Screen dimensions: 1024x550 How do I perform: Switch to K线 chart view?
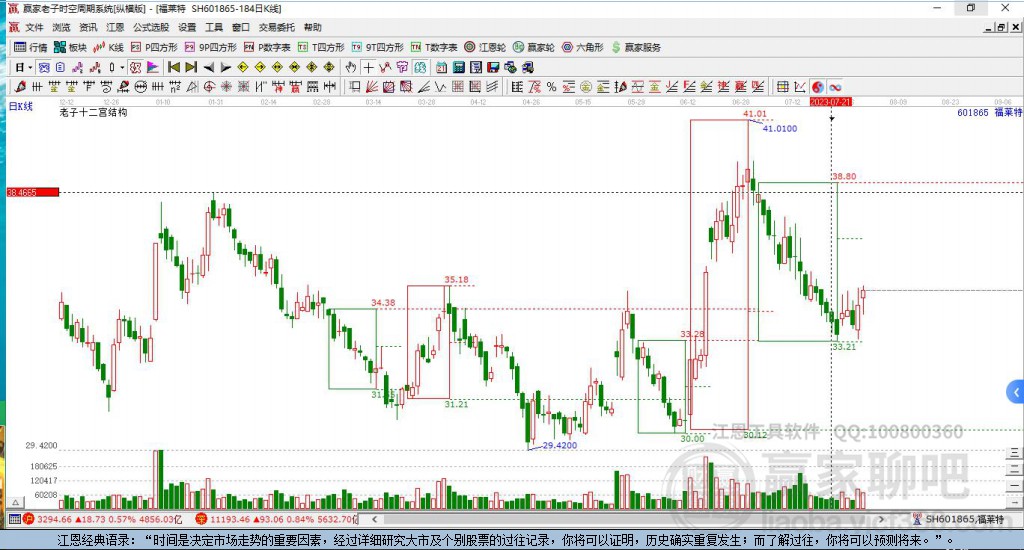108,47
